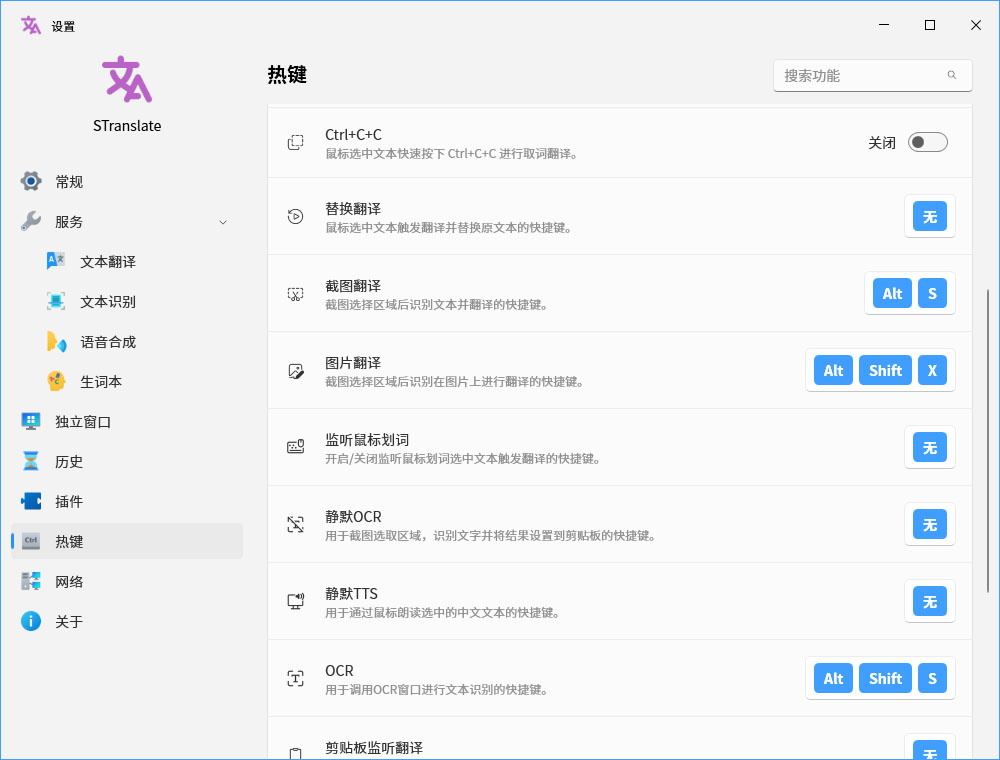
Task: Click the 截图翻译 scissors icon
Action: 295,294
